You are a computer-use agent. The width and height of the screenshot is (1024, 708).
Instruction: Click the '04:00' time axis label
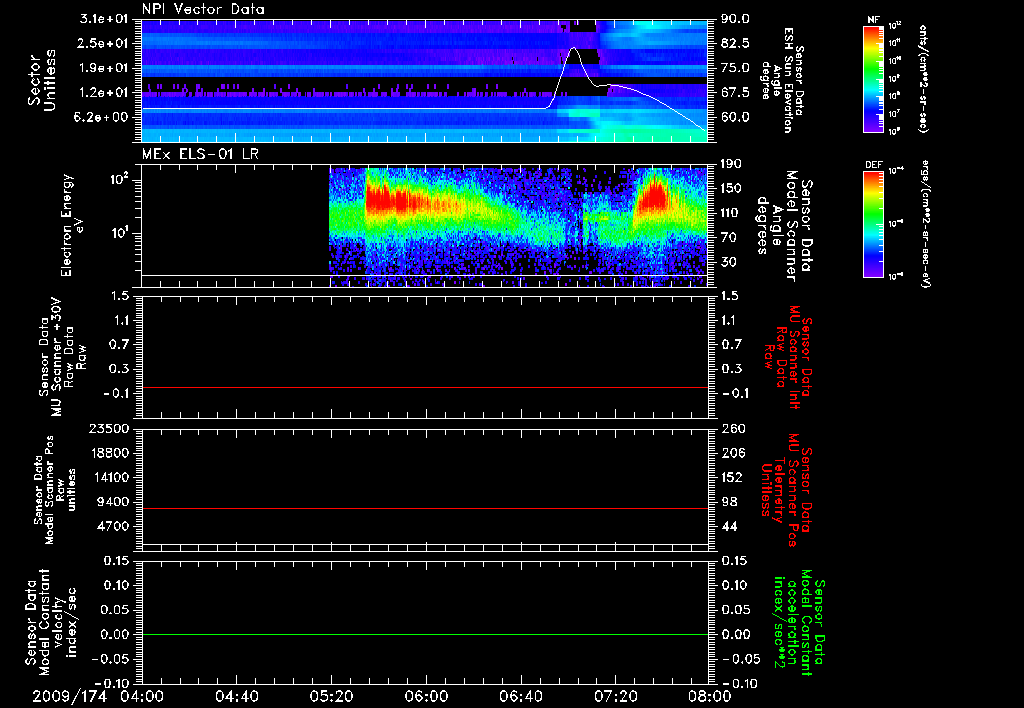click(142, 696)
